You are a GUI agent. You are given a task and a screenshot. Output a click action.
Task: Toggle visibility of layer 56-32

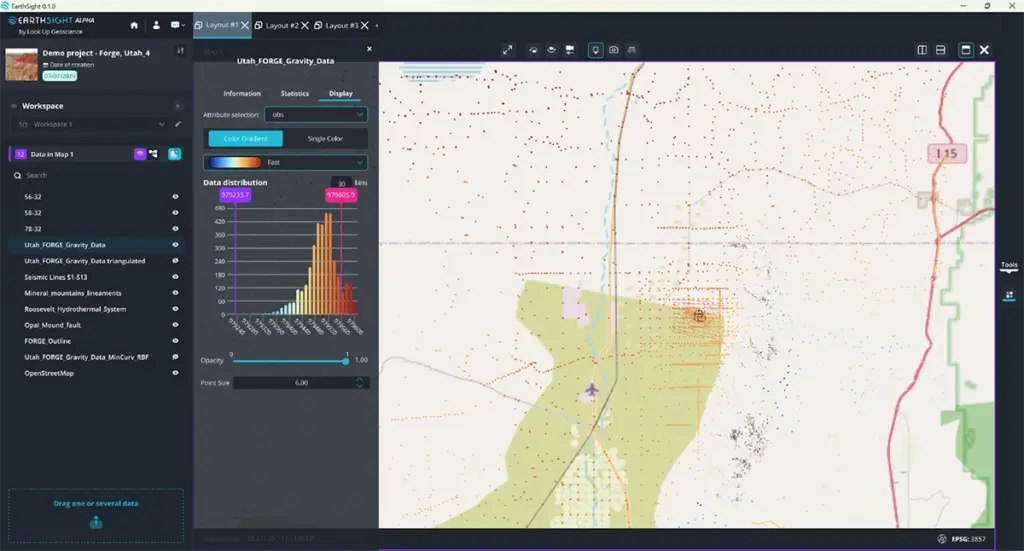coord(175,197)
